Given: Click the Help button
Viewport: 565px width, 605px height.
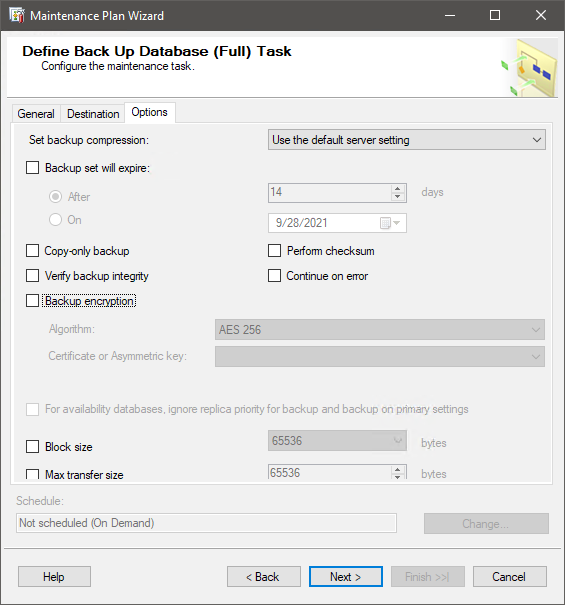Looking at the screenshot, I should coord(54,576).
